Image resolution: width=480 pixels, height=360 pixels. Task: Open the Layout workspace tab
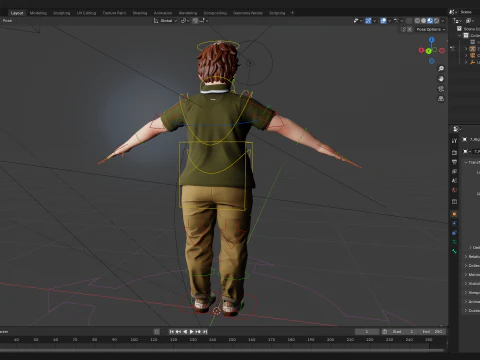[x=17, y=13]
